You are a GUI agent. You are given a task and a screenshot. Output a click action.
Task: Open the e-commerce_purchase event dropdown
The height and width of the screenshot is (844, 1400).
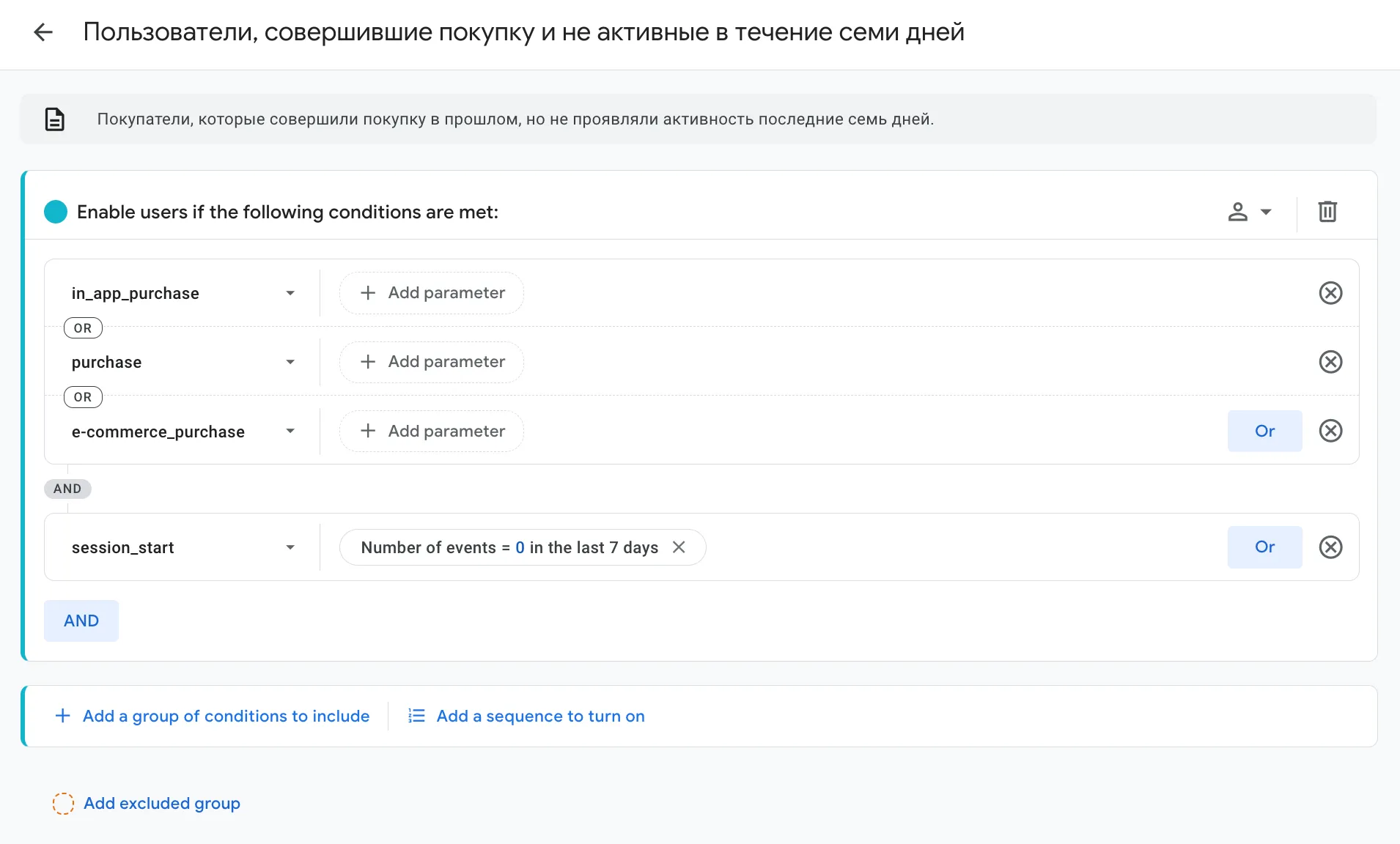pyautogui.click(x=290, y=431)
